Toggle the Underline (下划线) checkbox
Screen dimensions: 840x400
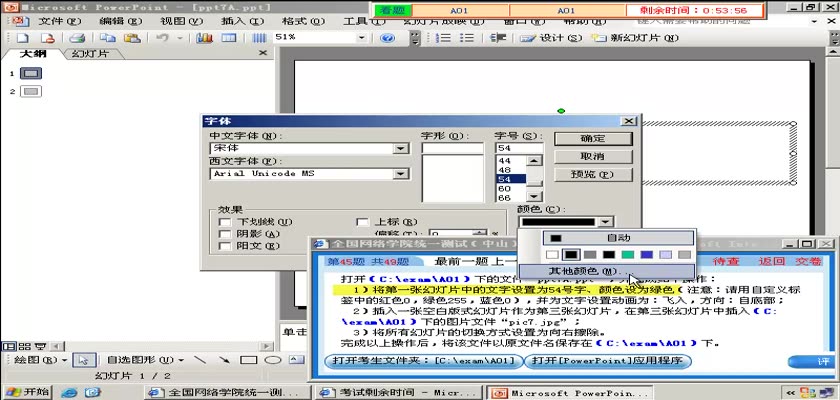pyautogui.click(x=226, y=222)
